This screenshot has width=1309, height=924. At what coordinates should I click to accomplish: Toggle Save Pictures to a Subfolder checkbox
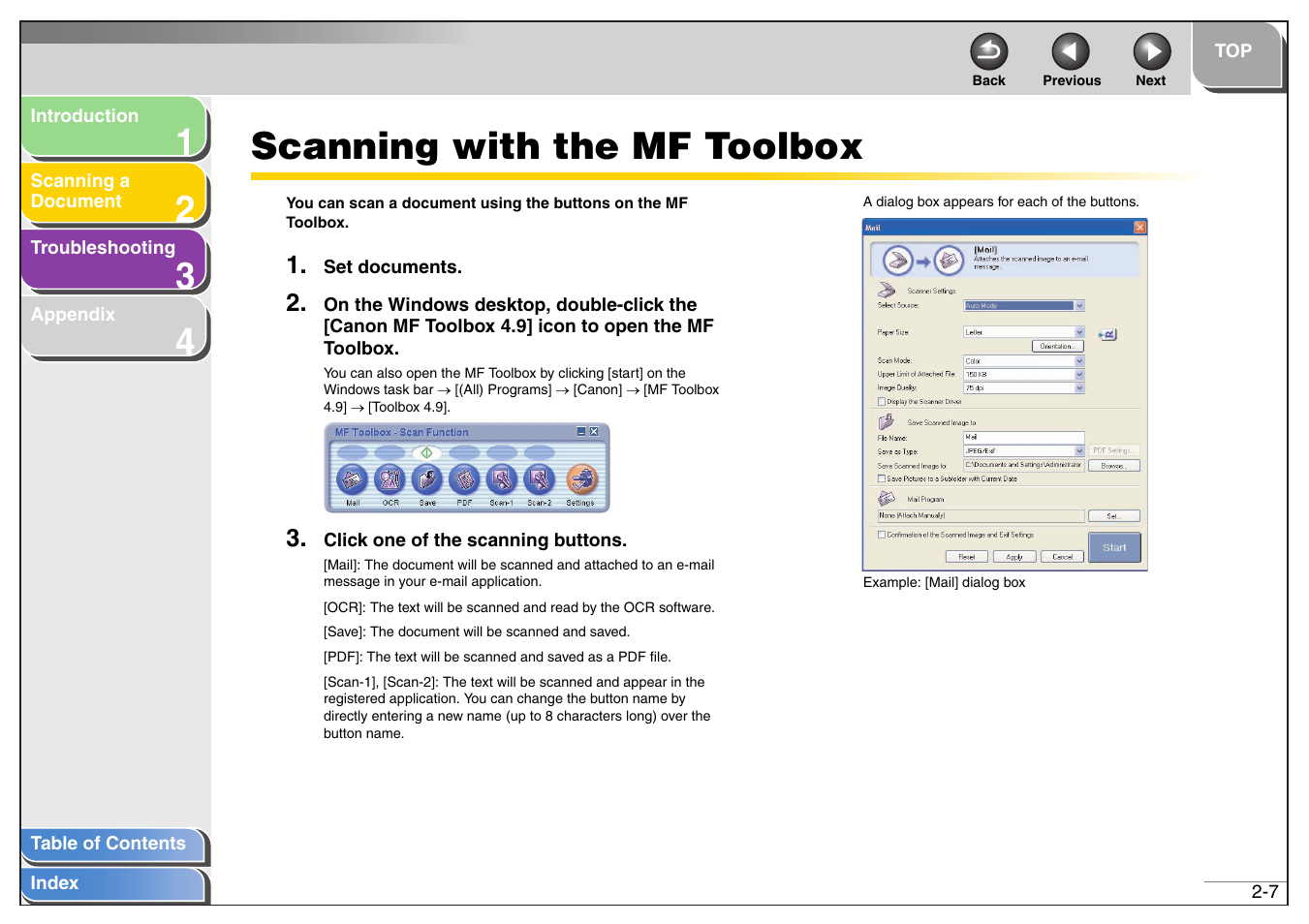click(882, 478)
